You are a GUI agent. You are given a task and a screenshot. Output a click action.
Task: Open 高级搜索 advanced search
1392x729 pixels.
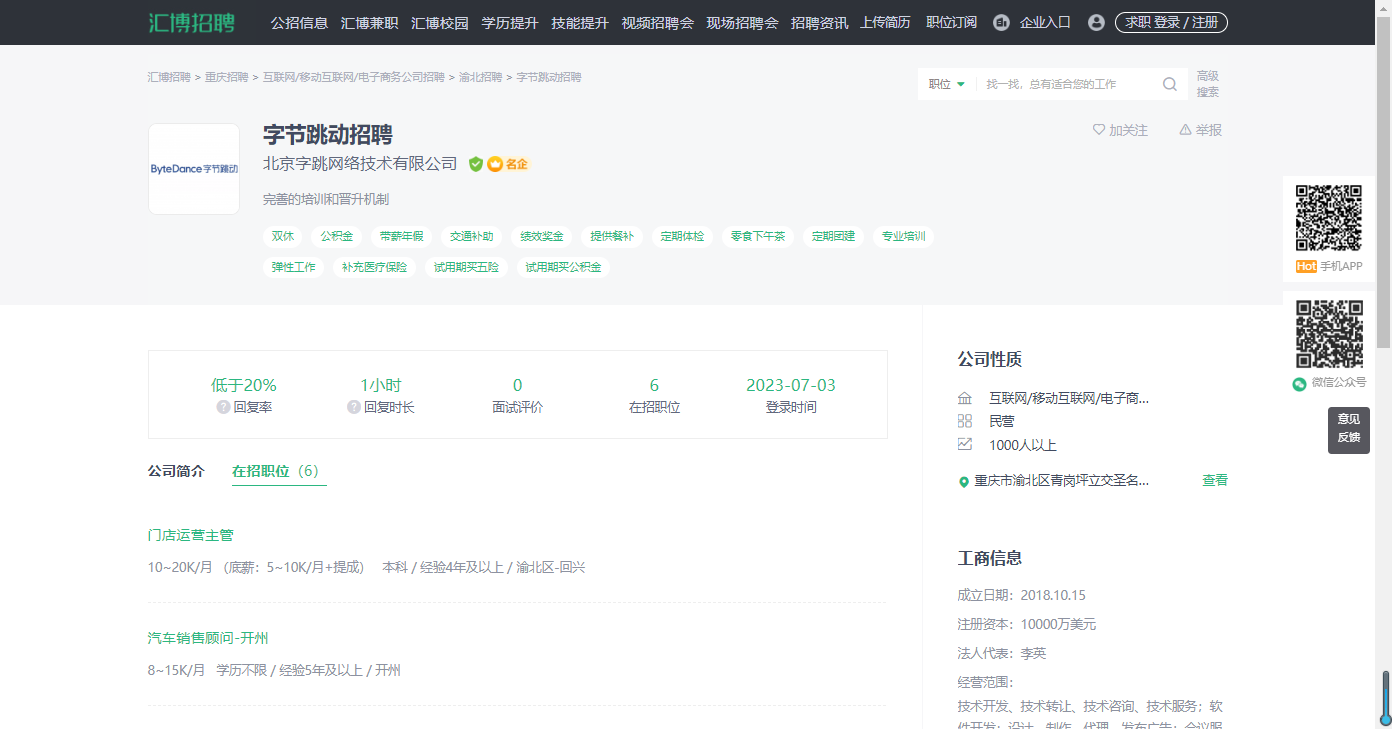(x=1208, y=84)
